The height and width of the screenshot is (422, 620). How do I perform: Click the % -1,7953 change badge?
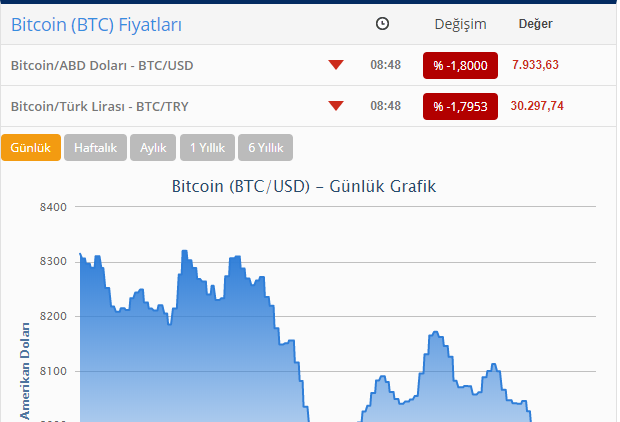click(x=460, y=106)
